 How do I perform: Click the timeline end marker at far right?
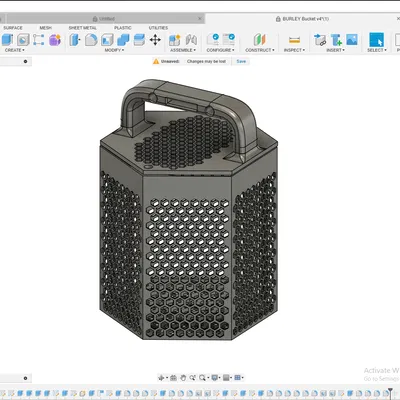(390, 393)
